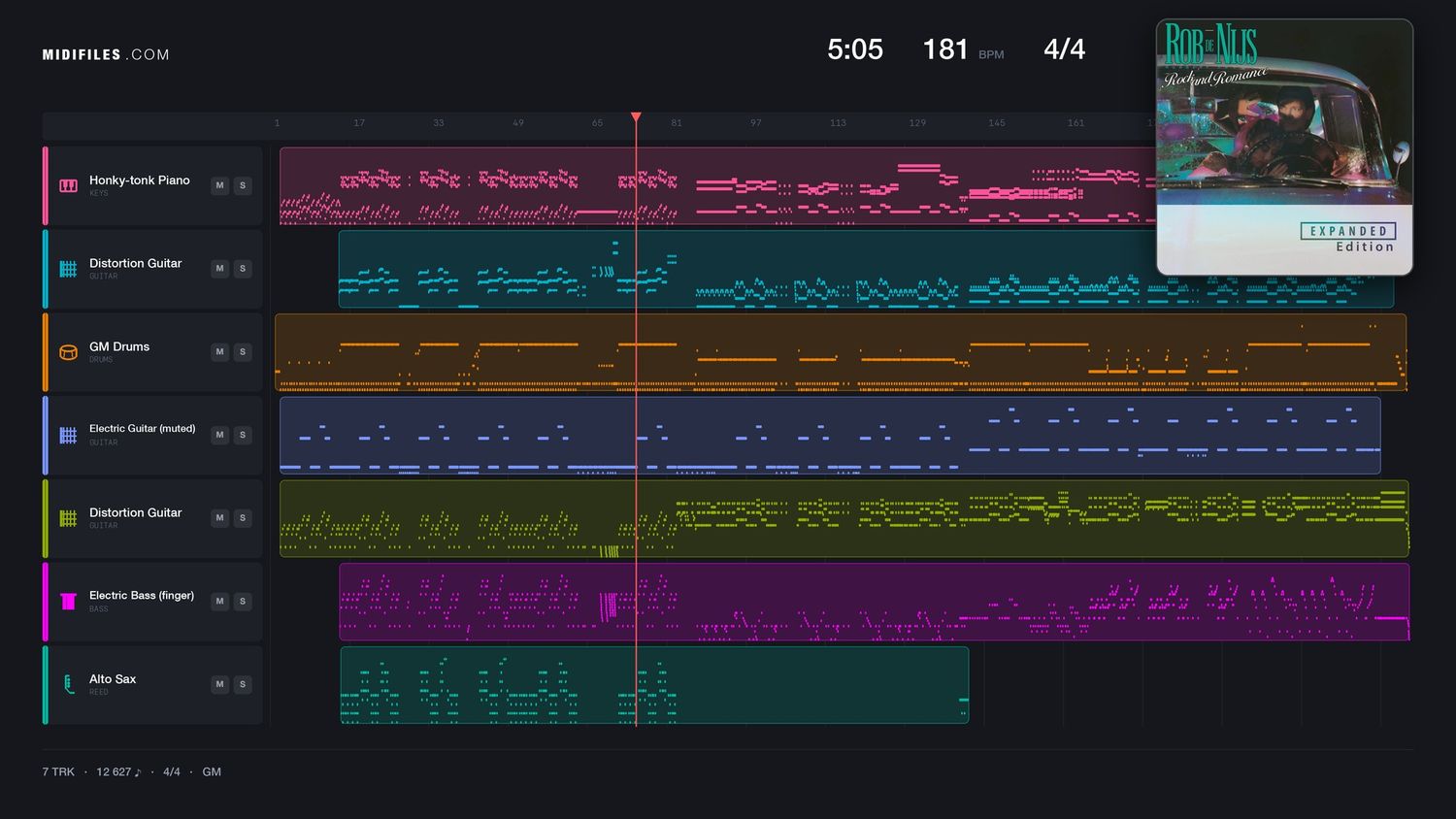Image resolution: width=1456 pixels, height=819 pixels.
Task: Click the red playhead marker on the ruler
Action: (x=636, y=117)
